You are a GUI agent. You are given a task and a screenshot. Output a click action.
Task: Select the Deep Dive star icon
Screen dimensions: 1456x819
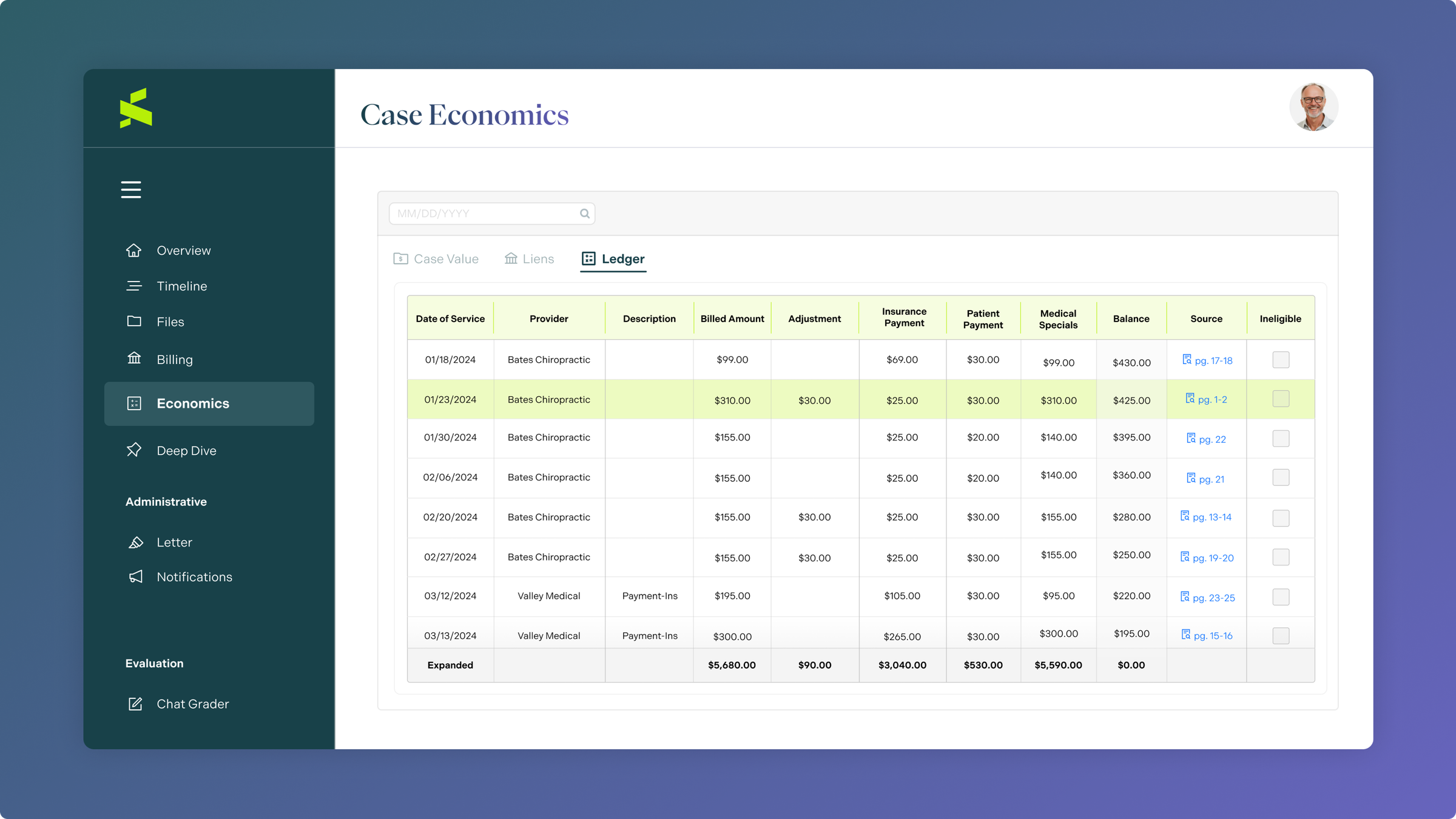(134, 450)
